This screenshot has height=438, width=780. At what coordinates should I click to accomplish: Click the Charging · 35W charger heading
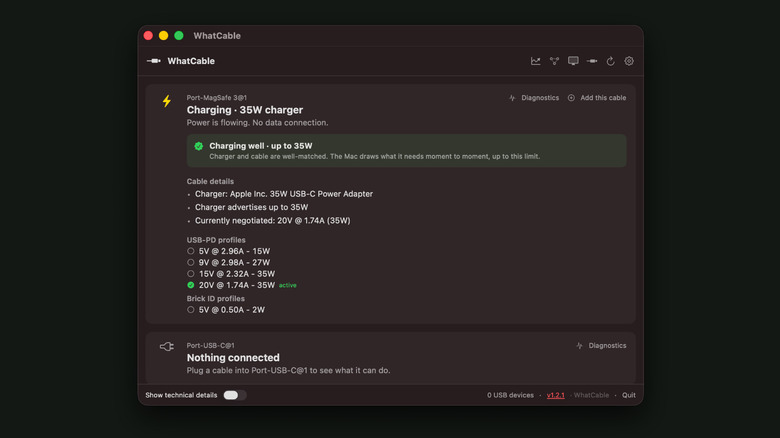pos(245,110)
